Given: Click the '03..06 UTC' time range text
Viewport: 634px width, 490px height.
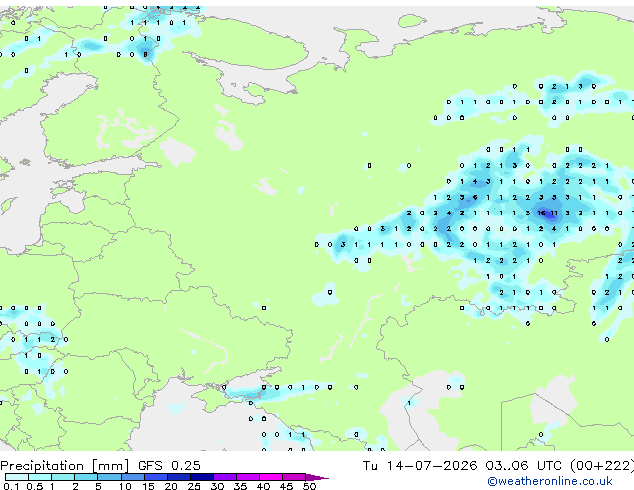Looking at the screenshot, I should (524, 466).
